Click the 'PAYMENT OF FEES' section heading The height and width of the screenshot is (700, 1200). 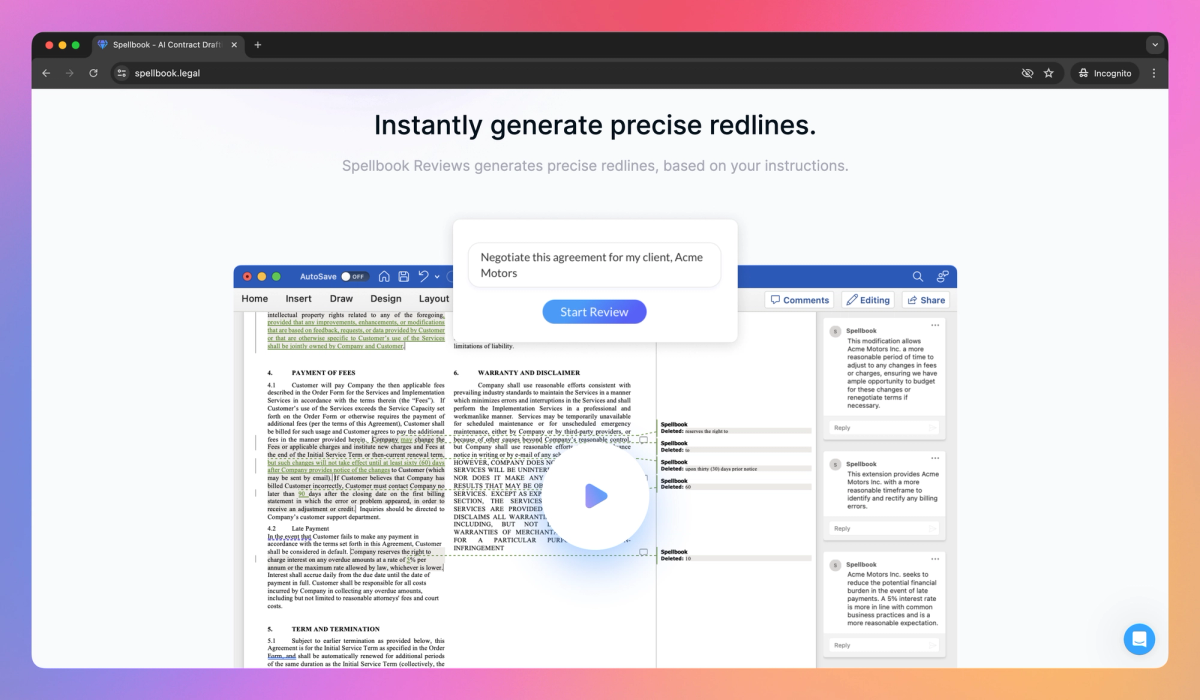pos(323,372)
